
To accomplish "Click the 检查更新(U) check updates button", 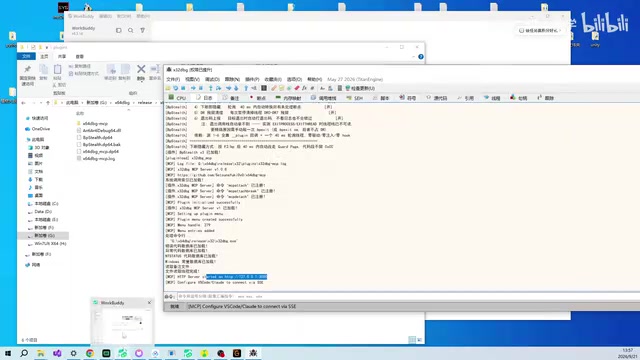I will (x=360, y=88).
